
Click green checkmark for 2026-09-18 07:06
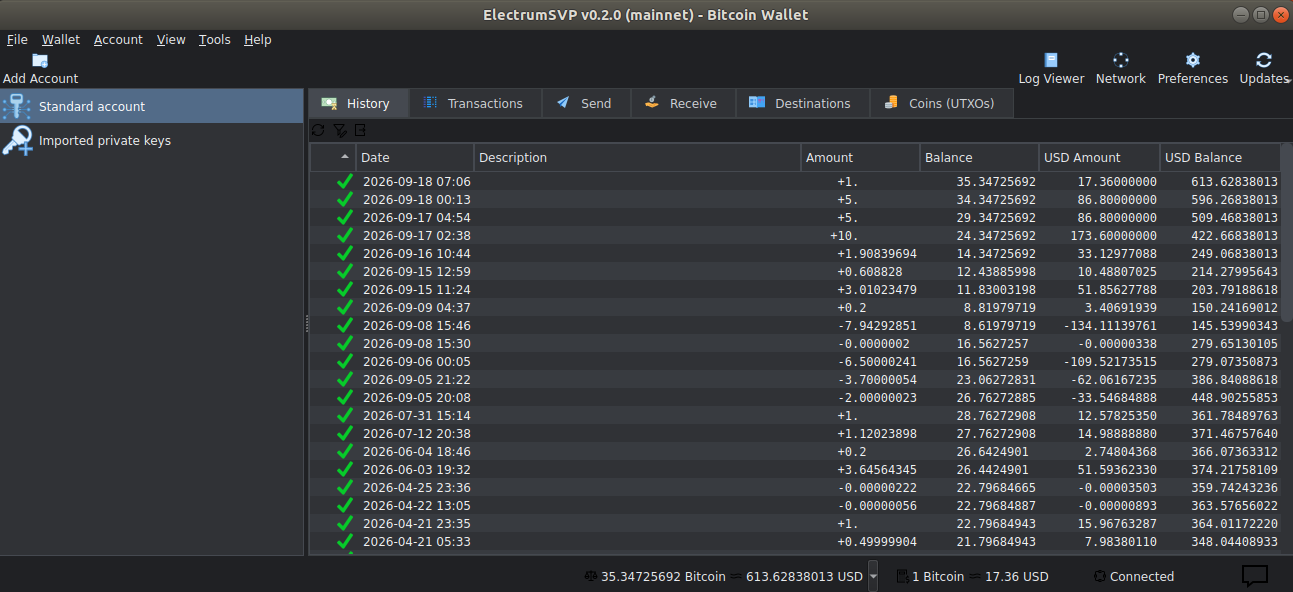pyautogui.click(x=345, y=182)
